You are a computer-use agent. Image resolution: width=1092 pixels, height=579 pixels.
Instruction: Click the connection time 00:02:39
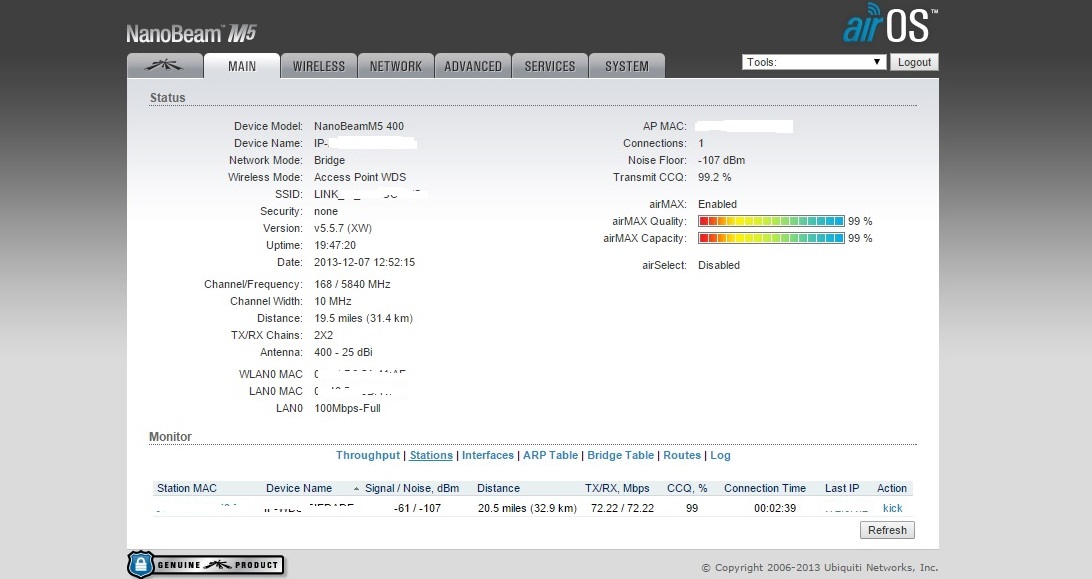[774, 508]
